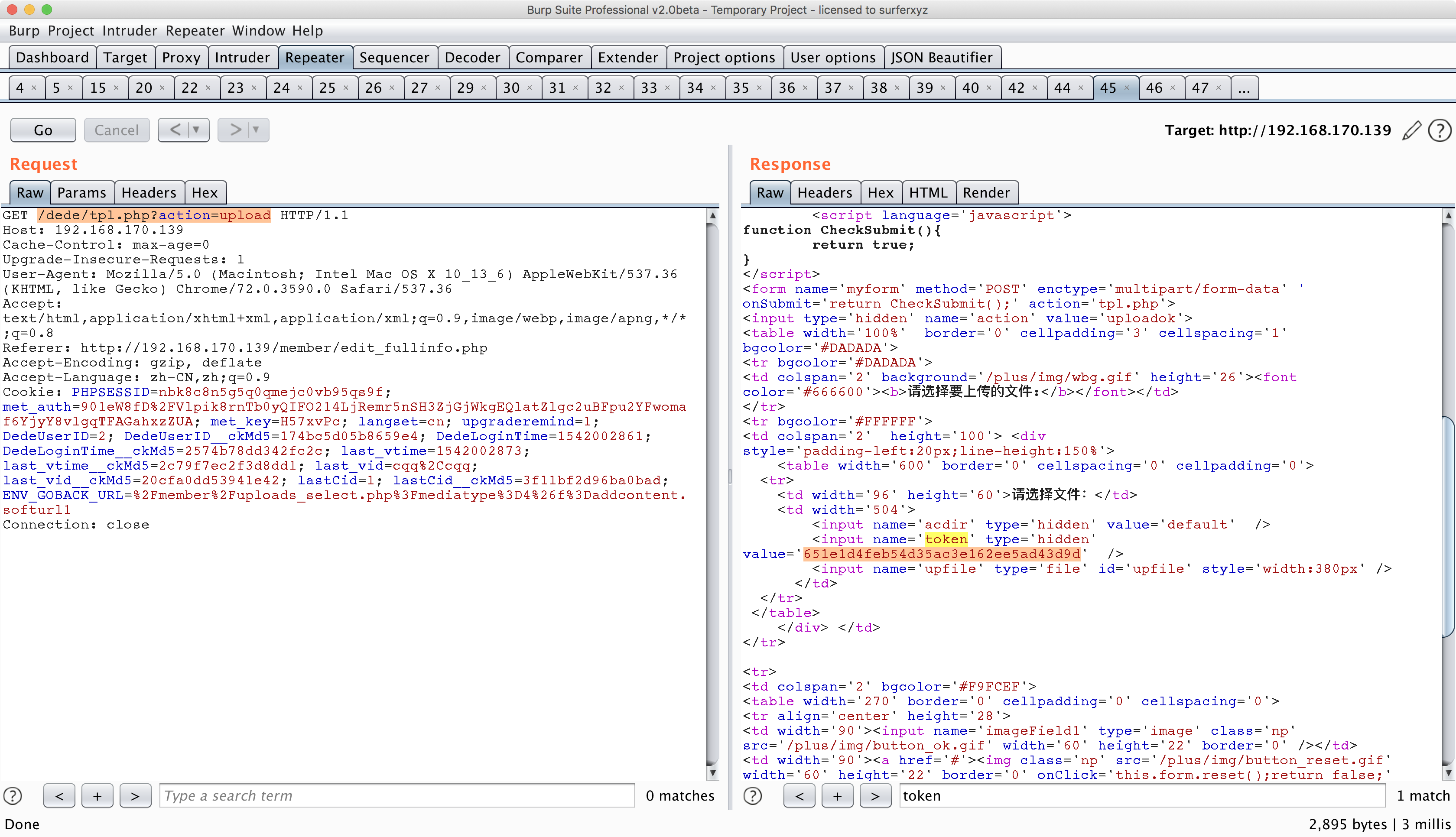Open Repeater help via the question mark icon
Screen dimensions: 1456x837
[1440, 130]
